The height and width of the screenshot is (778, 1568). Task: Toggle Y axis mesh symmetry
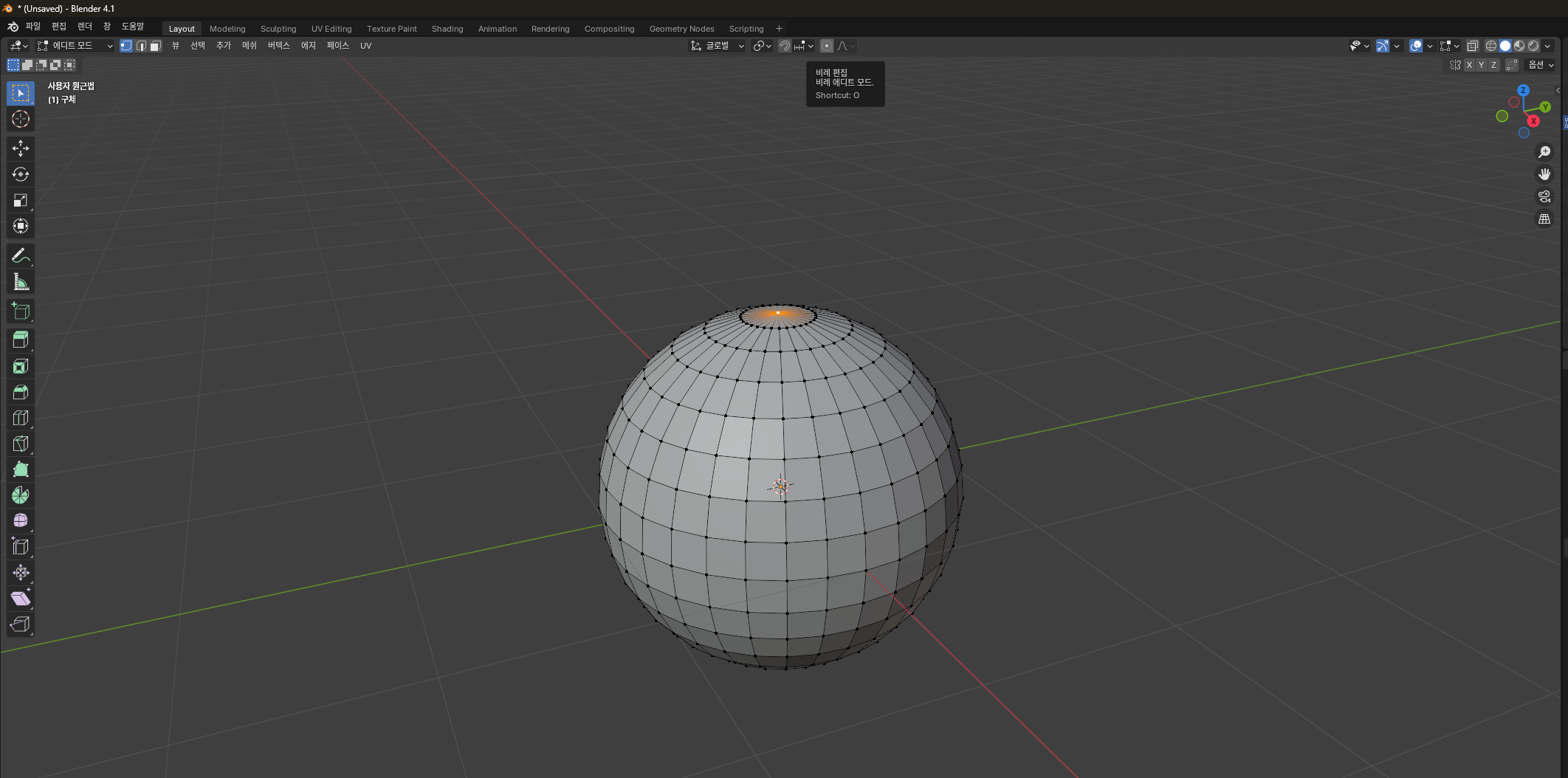coord(1481,65)
